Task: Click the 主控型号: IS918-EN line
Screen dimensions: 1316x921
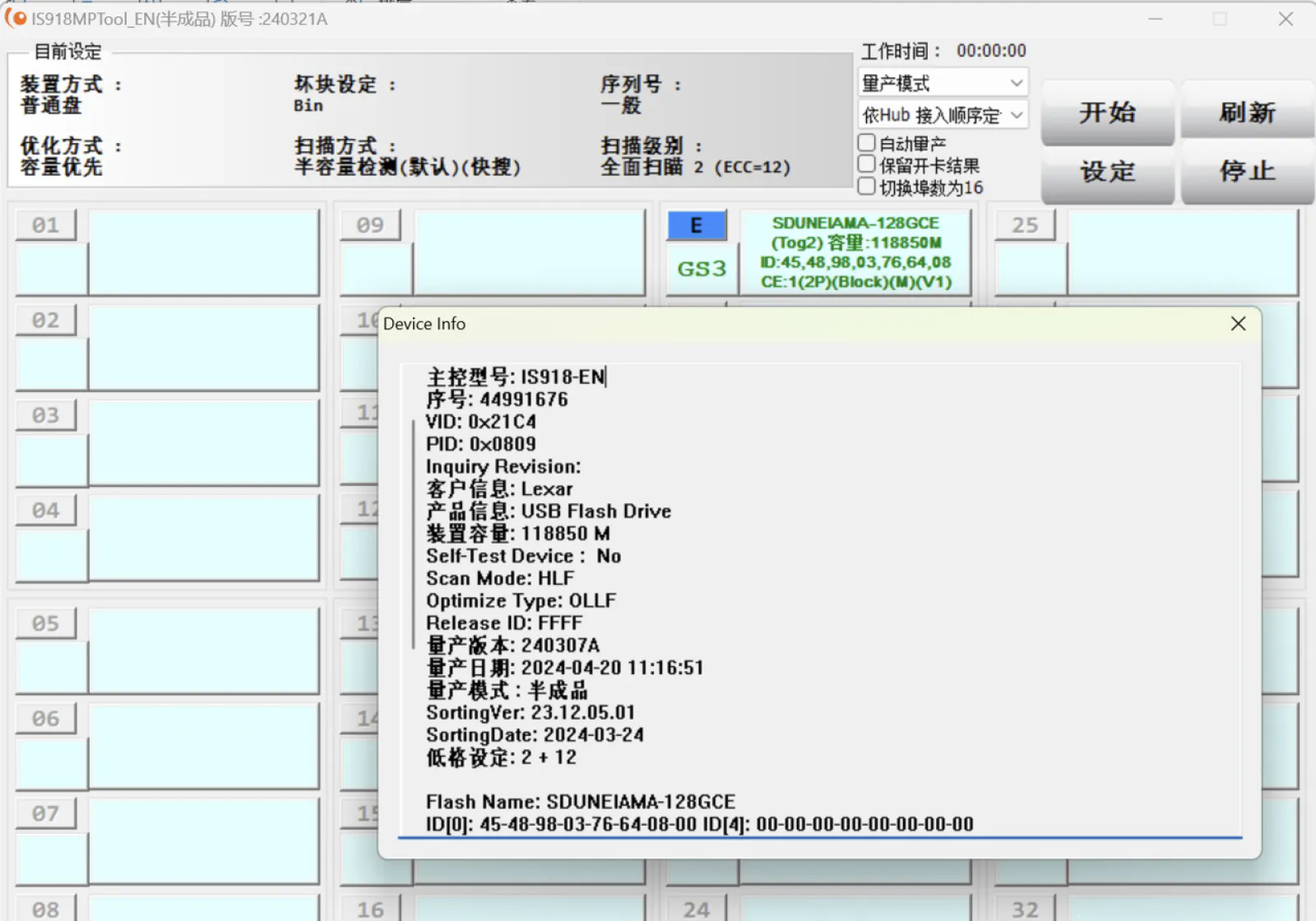Action: point(516,377)
